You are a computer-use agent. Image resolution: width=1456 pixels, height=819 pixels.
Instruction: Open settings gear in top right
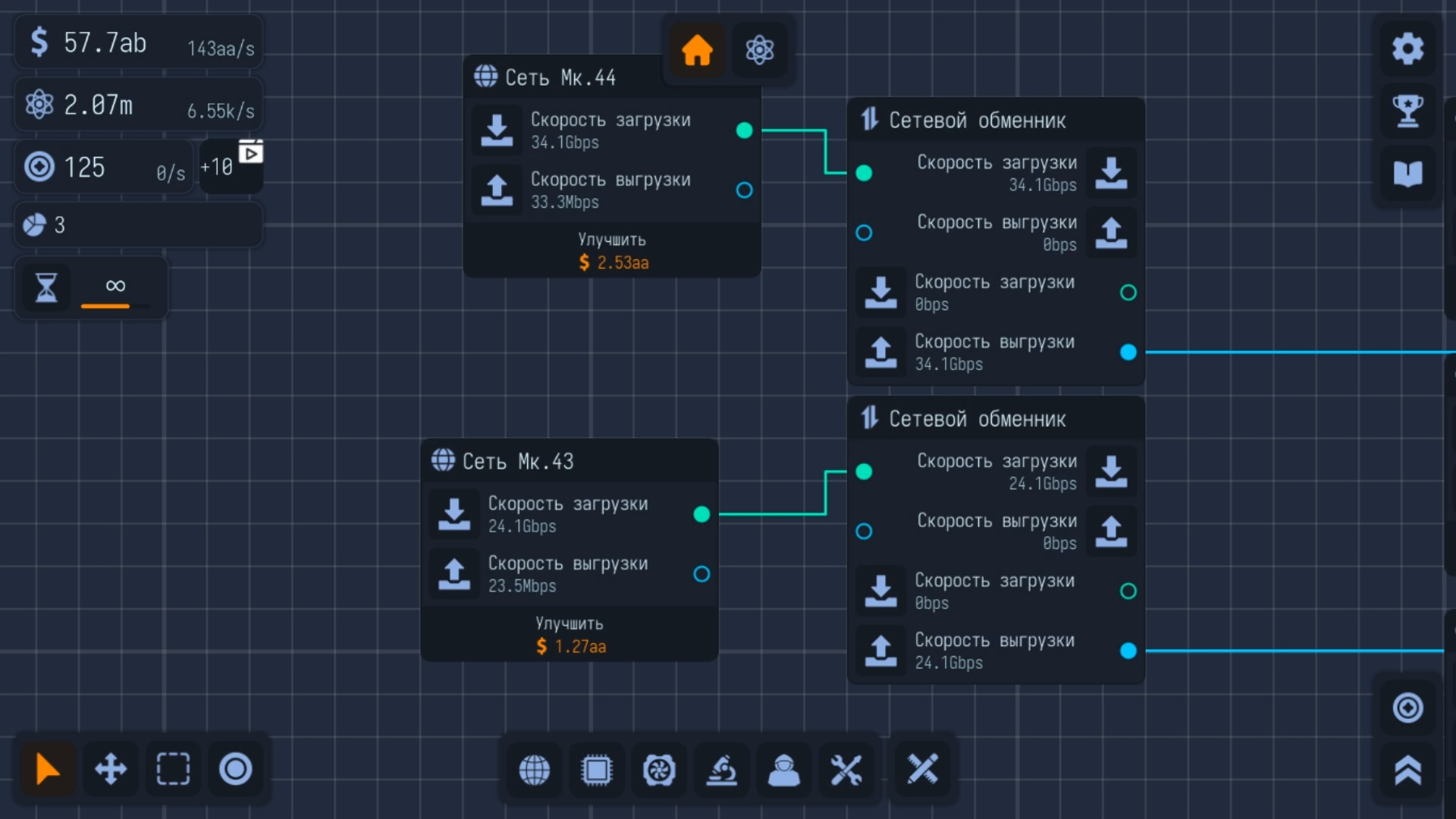point(1407,49)
